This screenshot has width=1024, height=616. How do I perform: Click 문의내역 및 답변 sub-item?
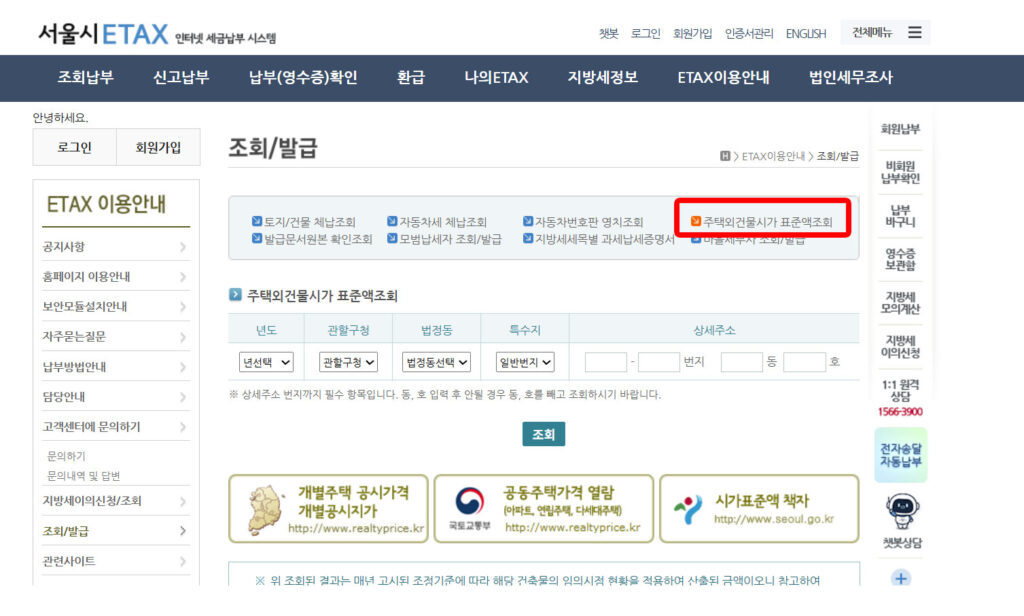point(83,476)
